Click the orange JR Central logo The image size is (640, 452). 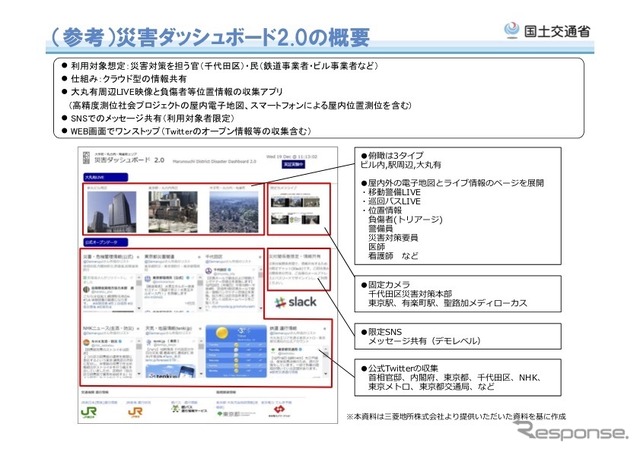(x=135, y=413)
